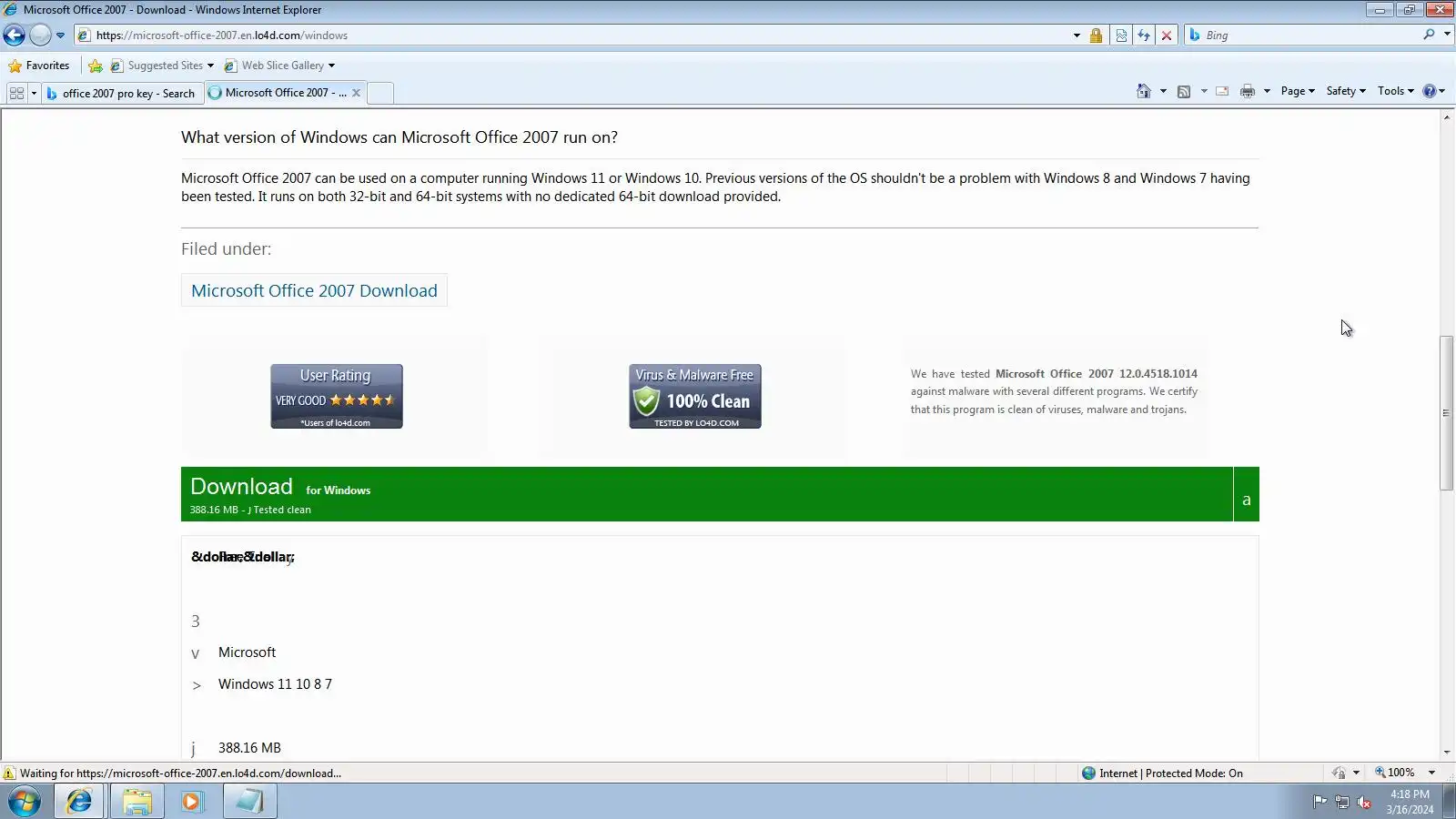Click the status bar warning icon
This screenshot has height=819, width=1456.
point(9,773)
